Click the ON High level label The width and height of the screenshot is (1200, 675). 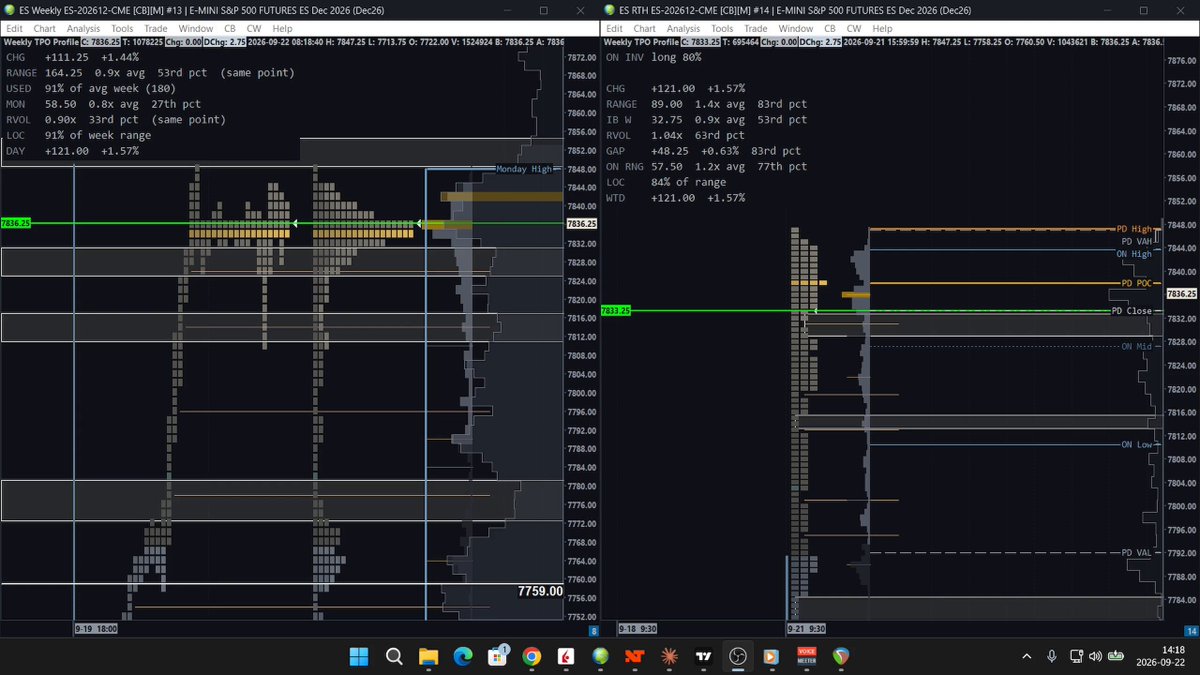click(x=1135, y=254)
